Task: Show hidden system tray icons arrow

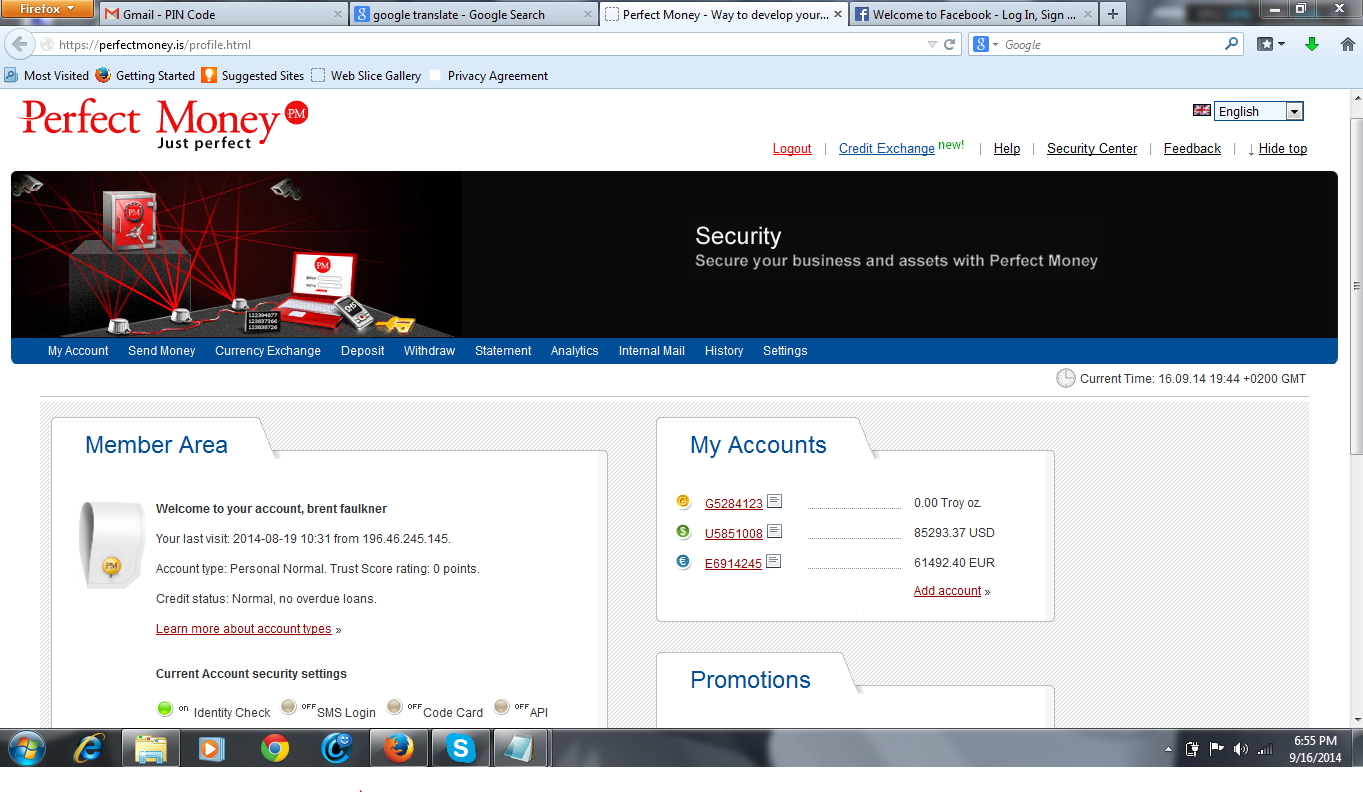Action: [x=1169, y=749]
